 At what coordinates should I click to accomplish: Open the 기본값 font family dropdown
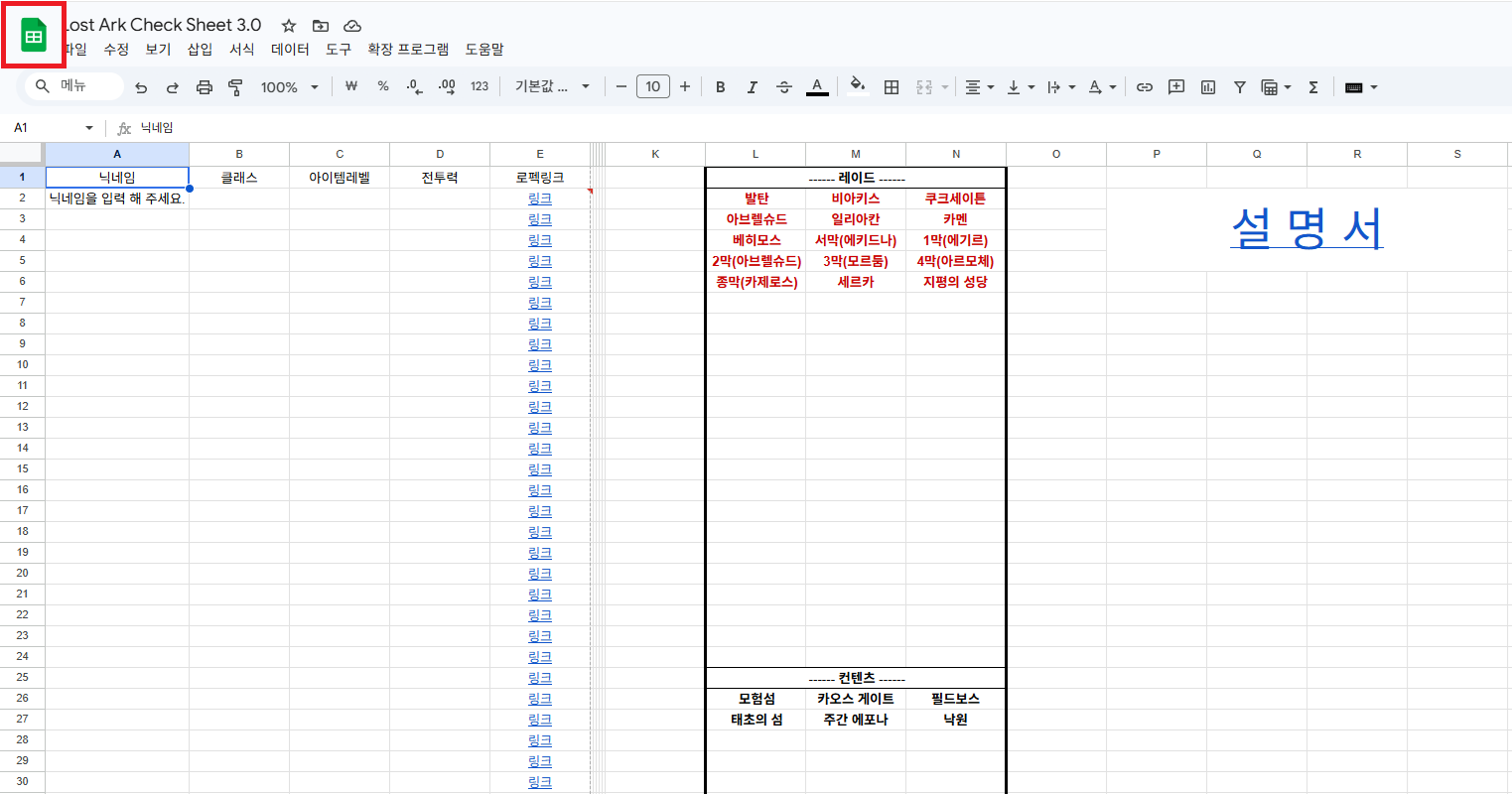coord(552,87)
